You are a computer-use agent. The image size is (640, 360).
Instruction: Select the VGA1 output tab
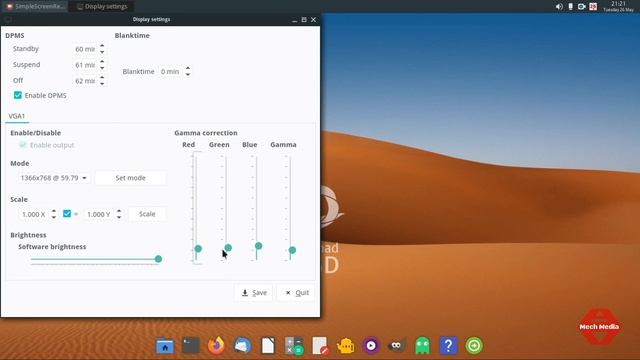(17, 116)
